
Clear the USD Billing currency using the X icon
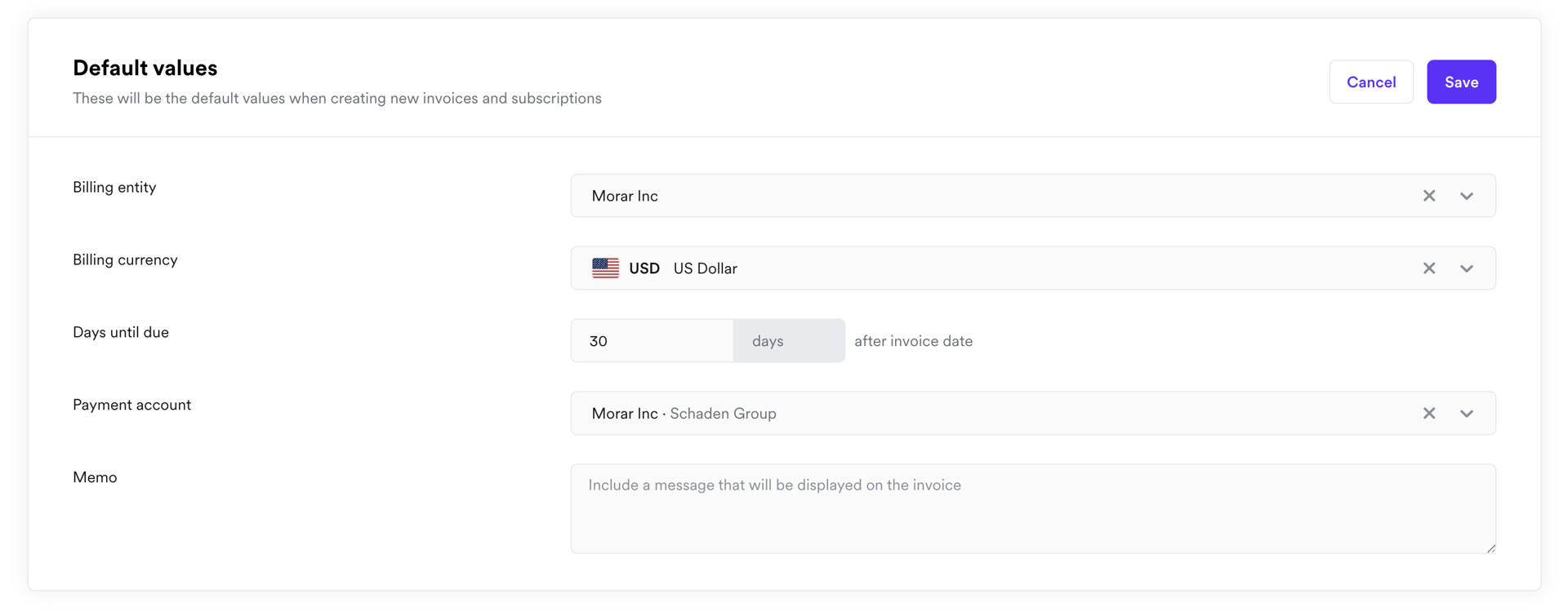point(1429,268)
